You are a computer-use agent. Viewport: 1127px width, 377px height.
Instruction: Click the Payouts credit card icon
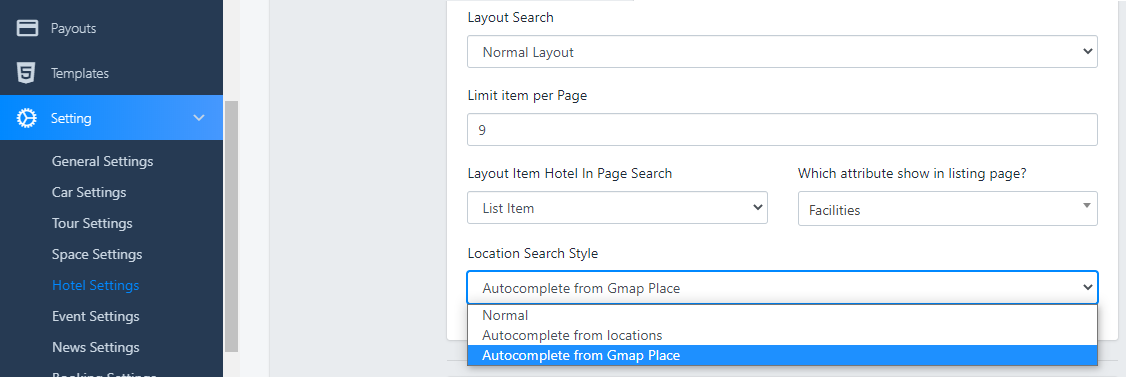tap(27, 28)
